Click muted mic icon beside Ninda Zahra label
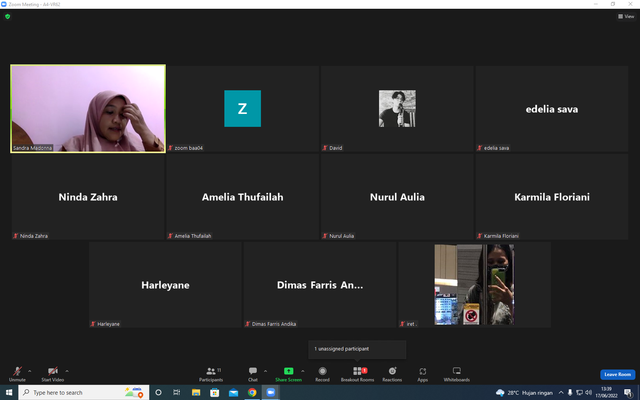Screen dimensions: 640x400 (x=16, y=236)
